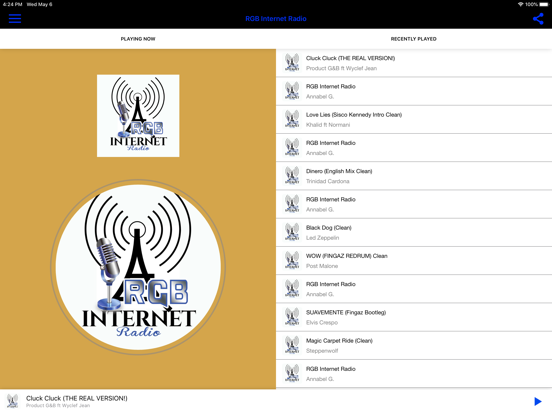Tap artist 'Product G&B ft Wyclef Jean' in list
Screen dimensions: 552x414
tap(341, 68)
